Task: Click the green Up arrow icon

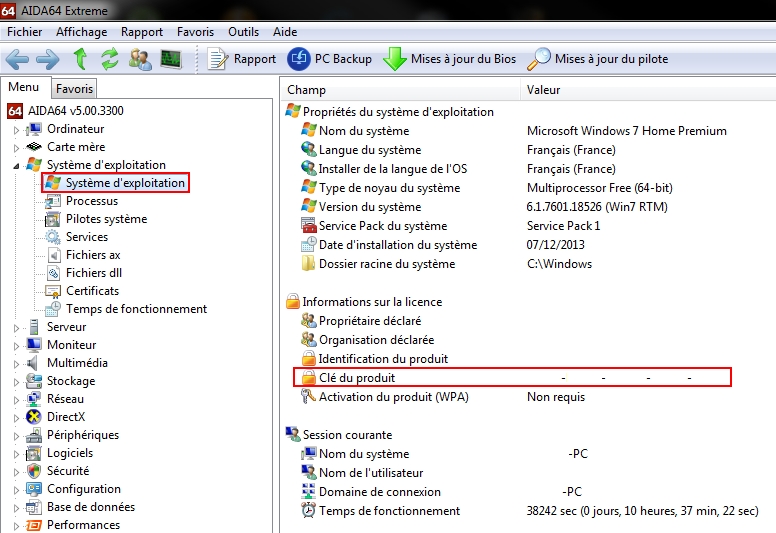Action: [80, 58]
